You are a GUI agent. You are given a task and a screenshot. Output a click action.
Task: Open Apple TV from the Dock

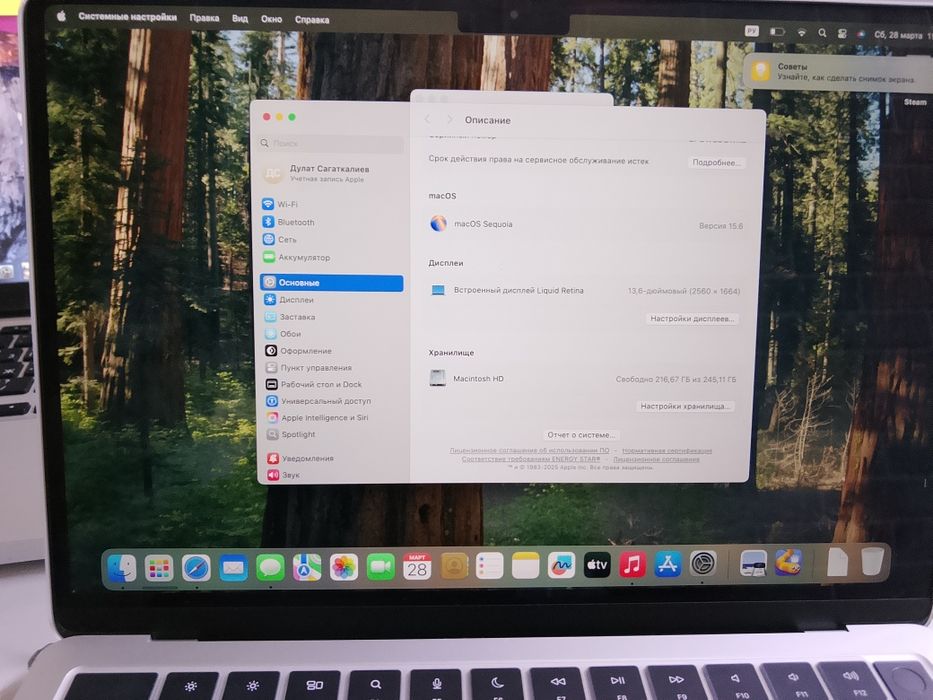(597, 565)
